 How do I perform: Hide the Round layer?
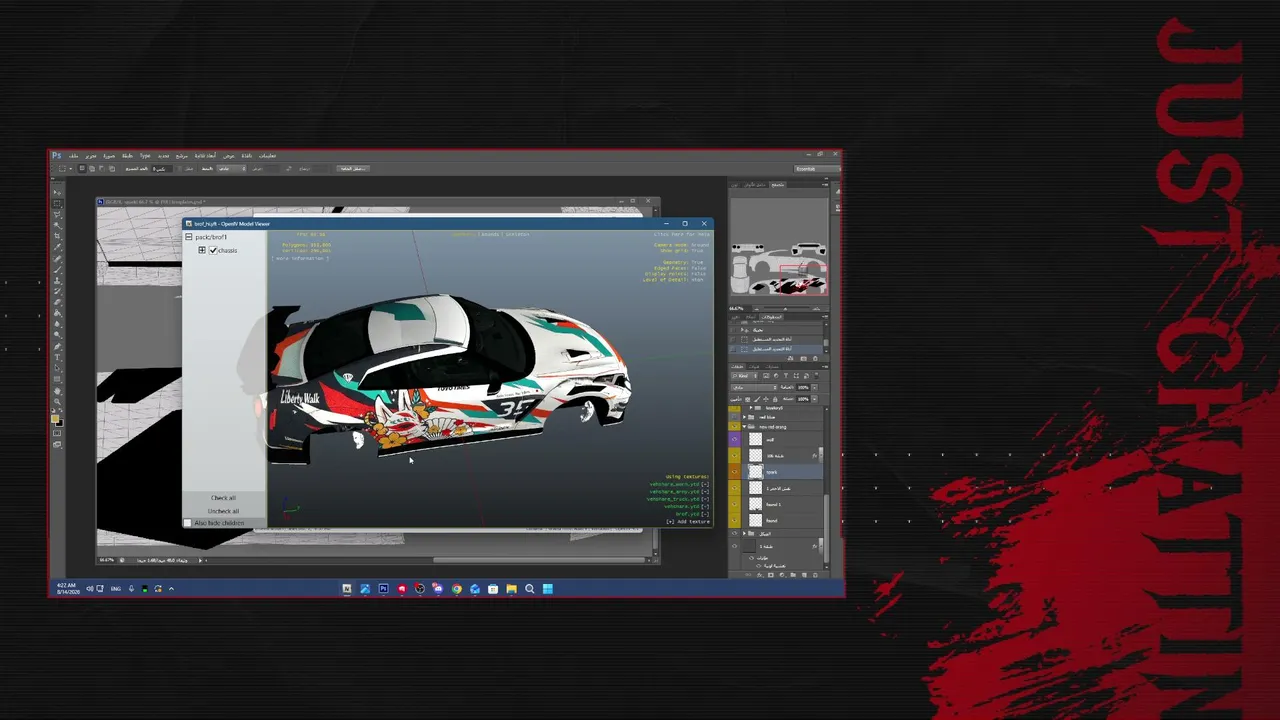click(x=735, y=520)
